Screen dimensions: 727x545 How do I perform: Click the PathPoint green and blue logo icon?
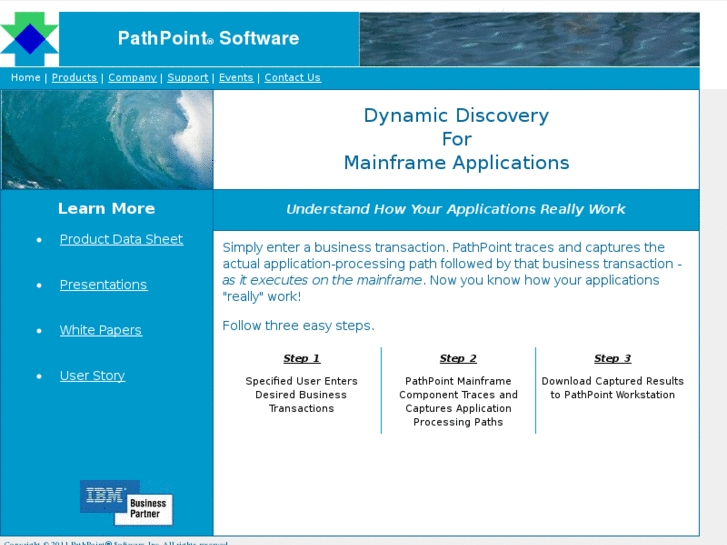(29, 39)
